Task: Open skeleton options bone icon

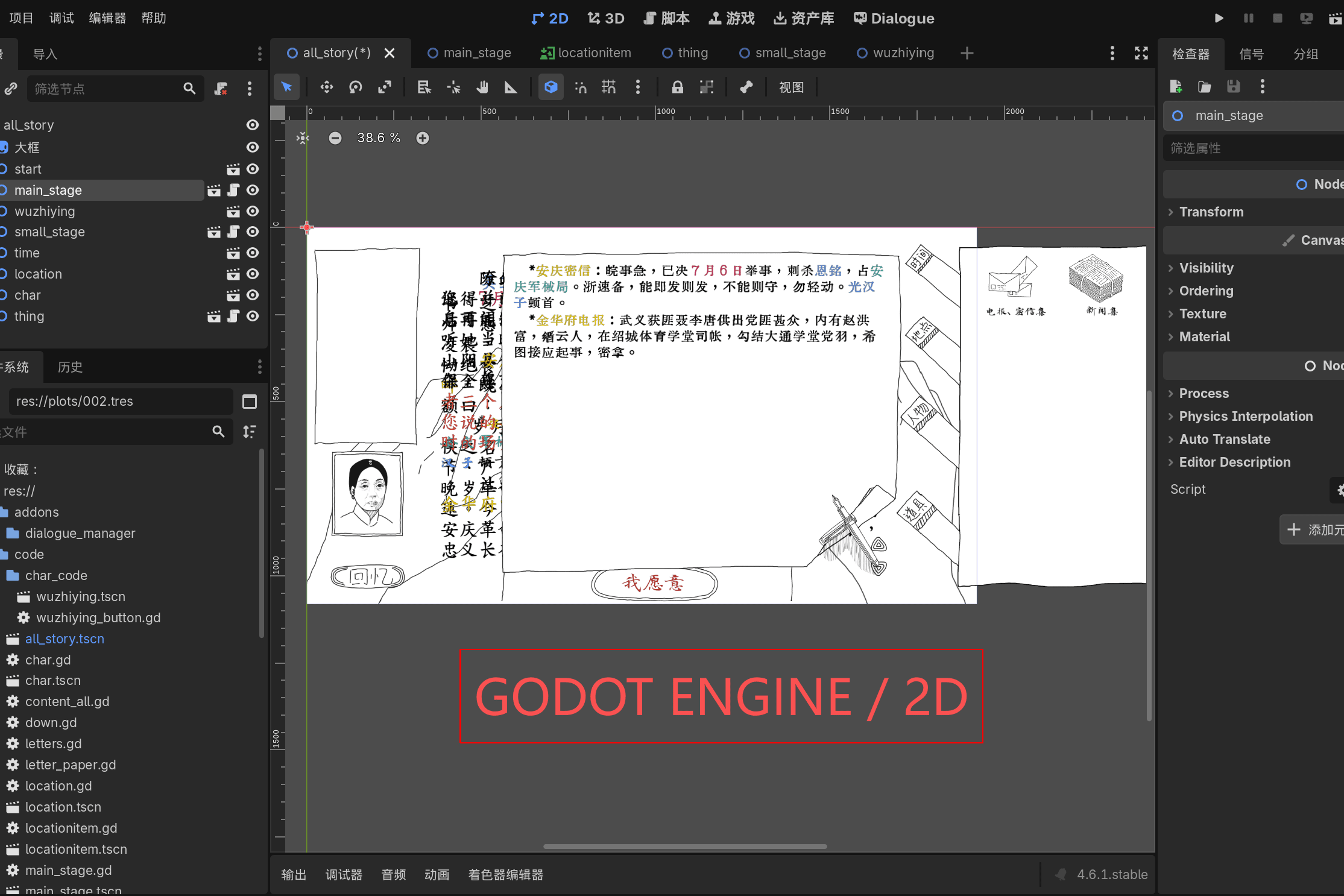Action: coord(746,87)
